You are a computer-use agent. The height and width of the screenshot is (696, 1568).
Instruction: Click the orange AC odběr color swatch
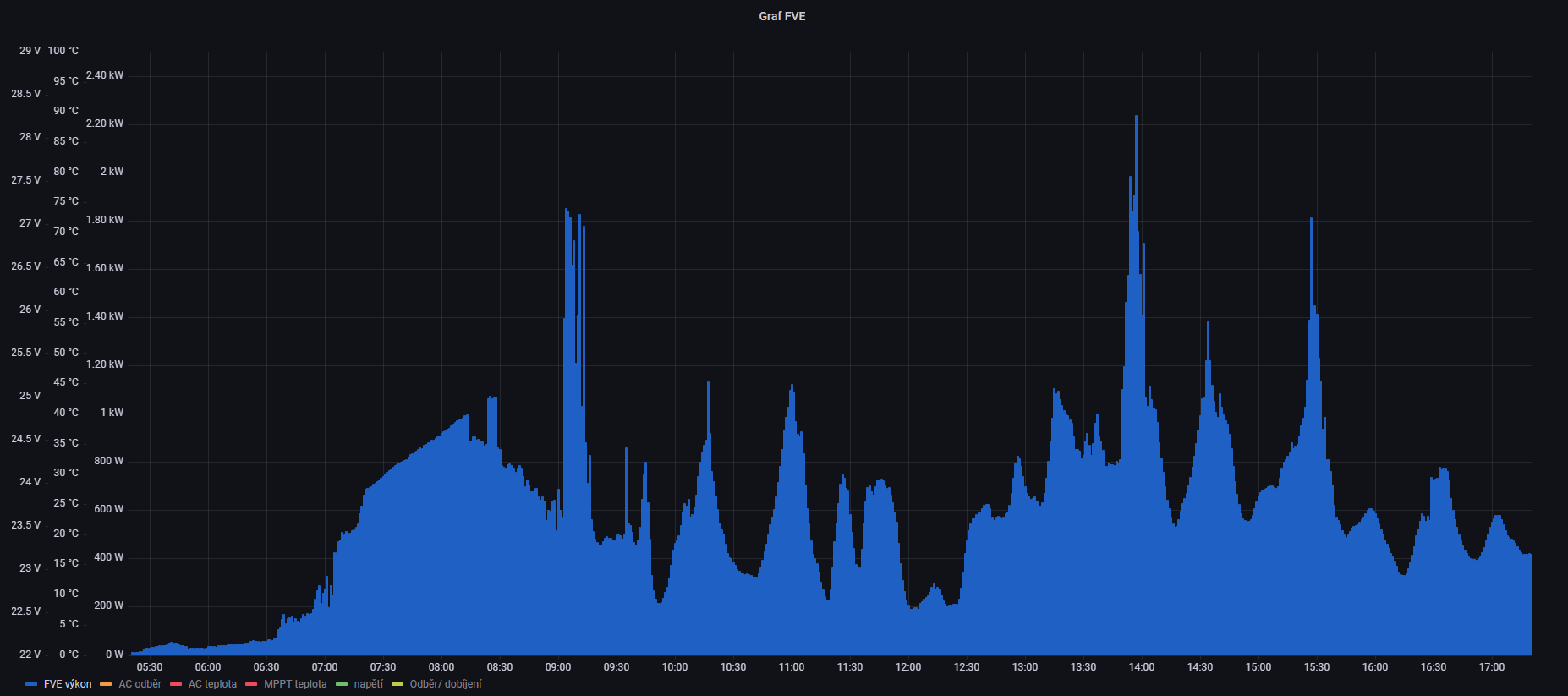pyautogui.click(x=106, y=684)
